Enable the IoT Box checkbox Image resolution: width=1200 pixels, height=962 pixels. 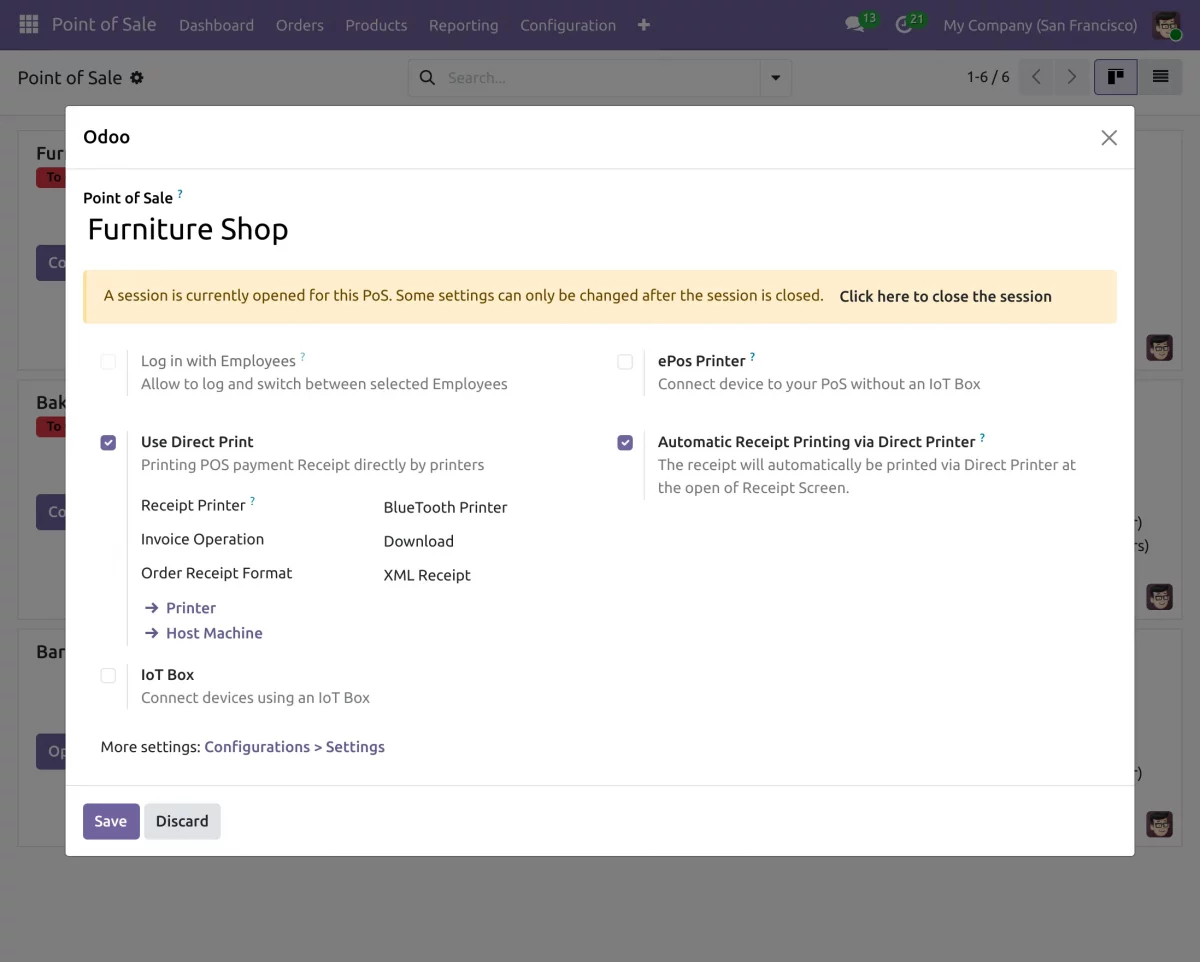[108, 676]
